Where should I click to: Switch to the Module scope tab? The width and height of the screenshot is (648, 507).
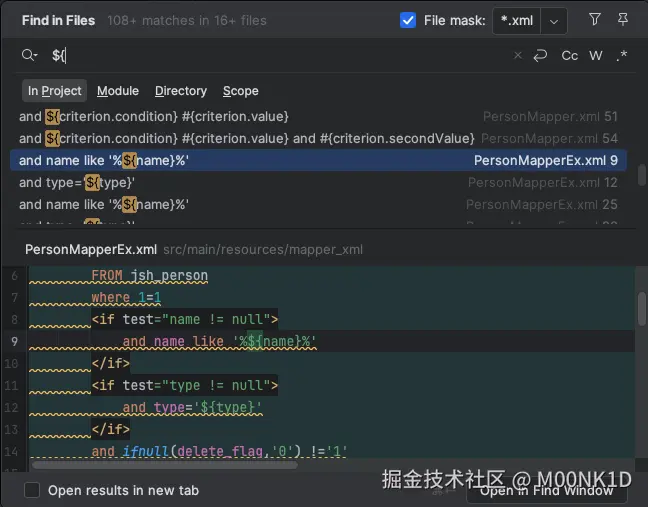[118, 91]
